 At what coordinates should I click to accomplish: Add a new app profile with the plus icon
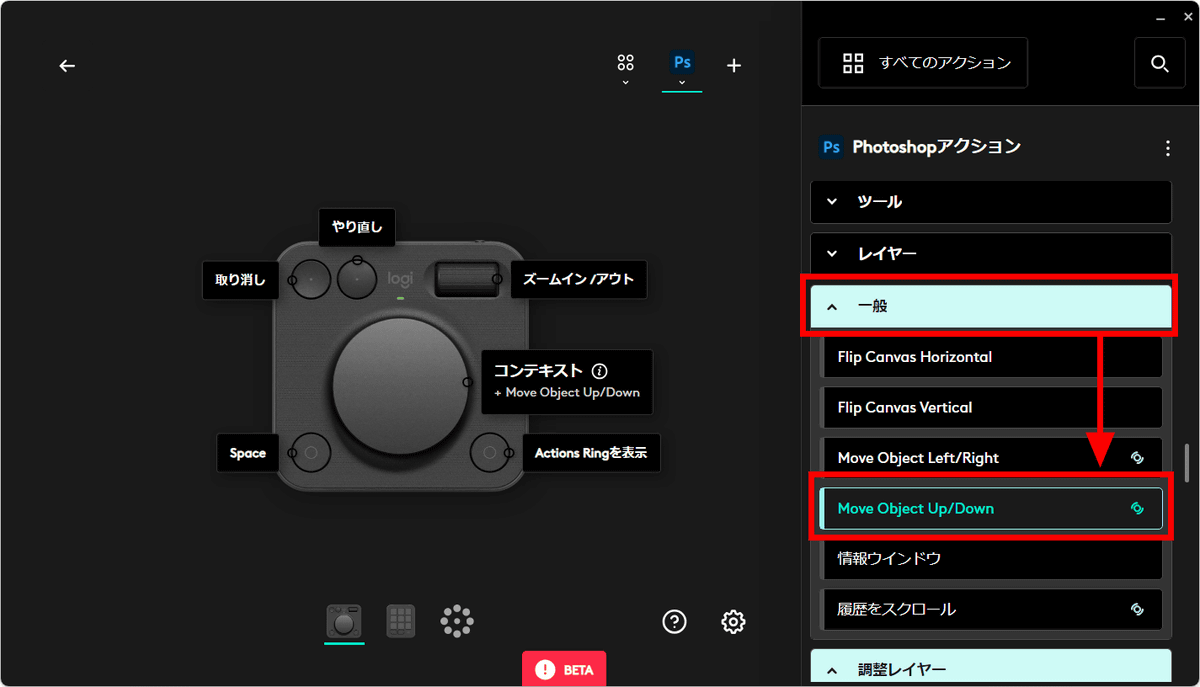click(733, 65)
